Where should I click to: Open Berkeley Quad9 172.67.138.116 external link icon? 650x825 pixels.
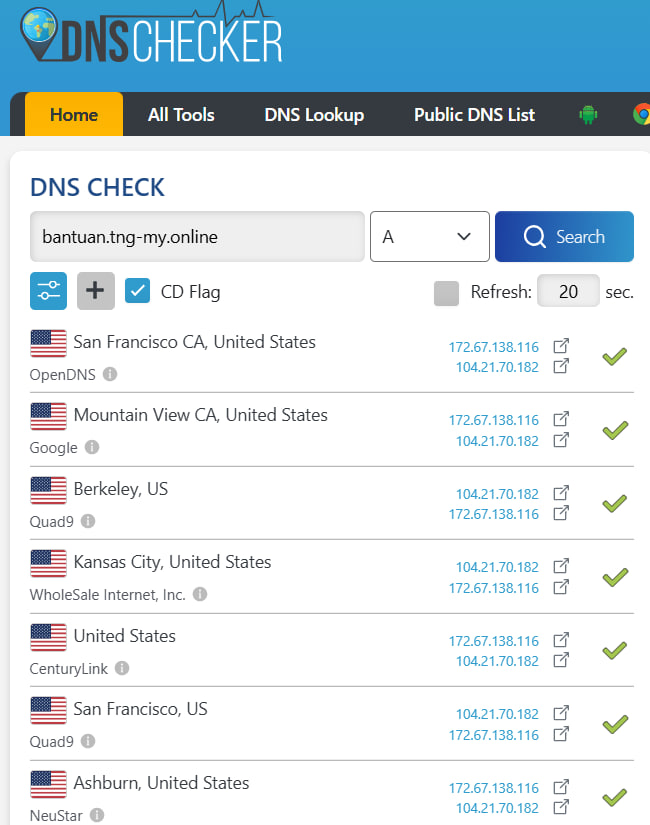pyautogui.click(x=561, y=513)
